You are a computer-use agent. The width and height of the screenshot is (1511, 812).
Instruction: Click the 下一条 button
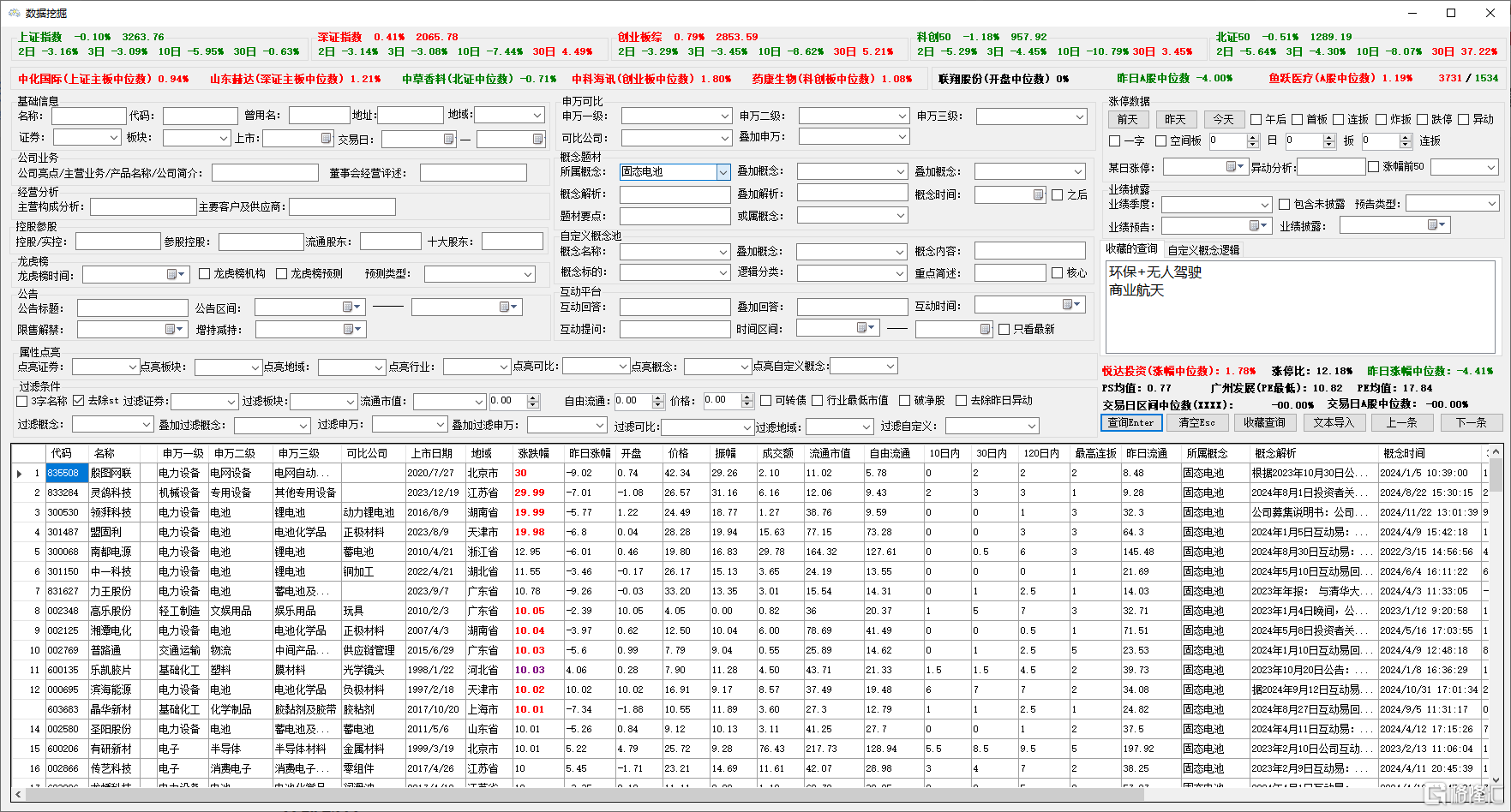[x=1471, y=422]
